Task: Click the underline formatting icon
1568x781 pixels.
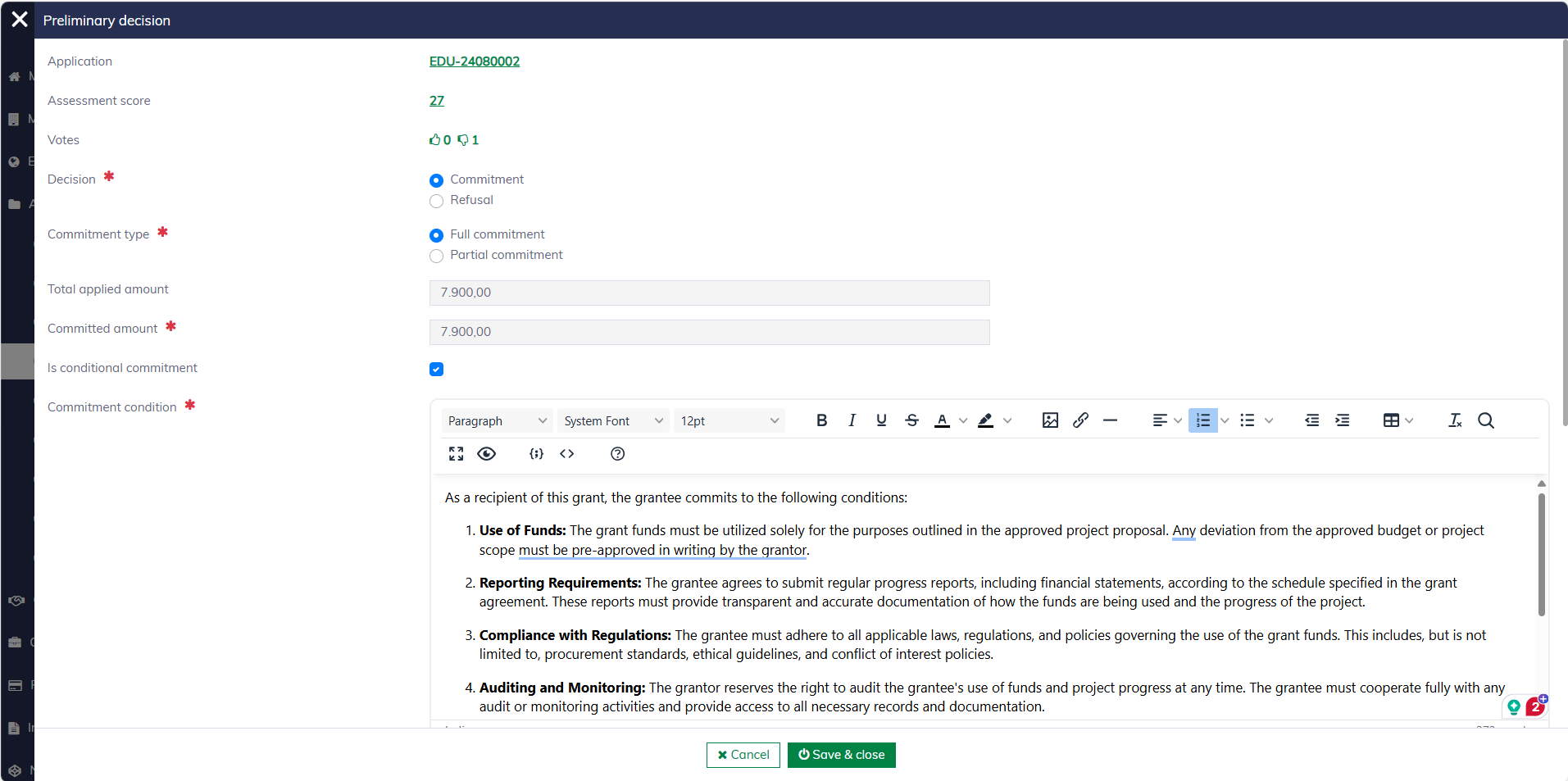Action: pos(881,420)
